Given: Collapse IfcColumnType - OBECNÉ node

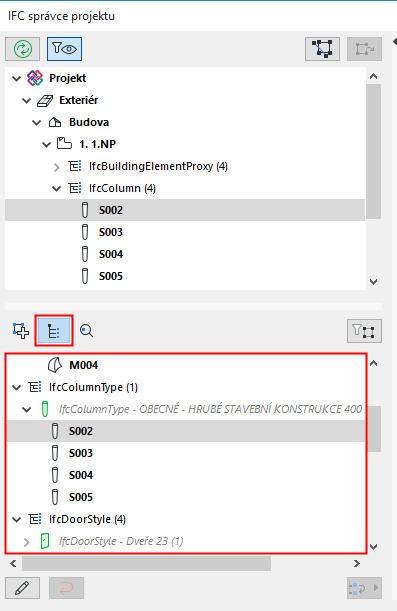Looking at the screenshot, I should tap(26, 410).
